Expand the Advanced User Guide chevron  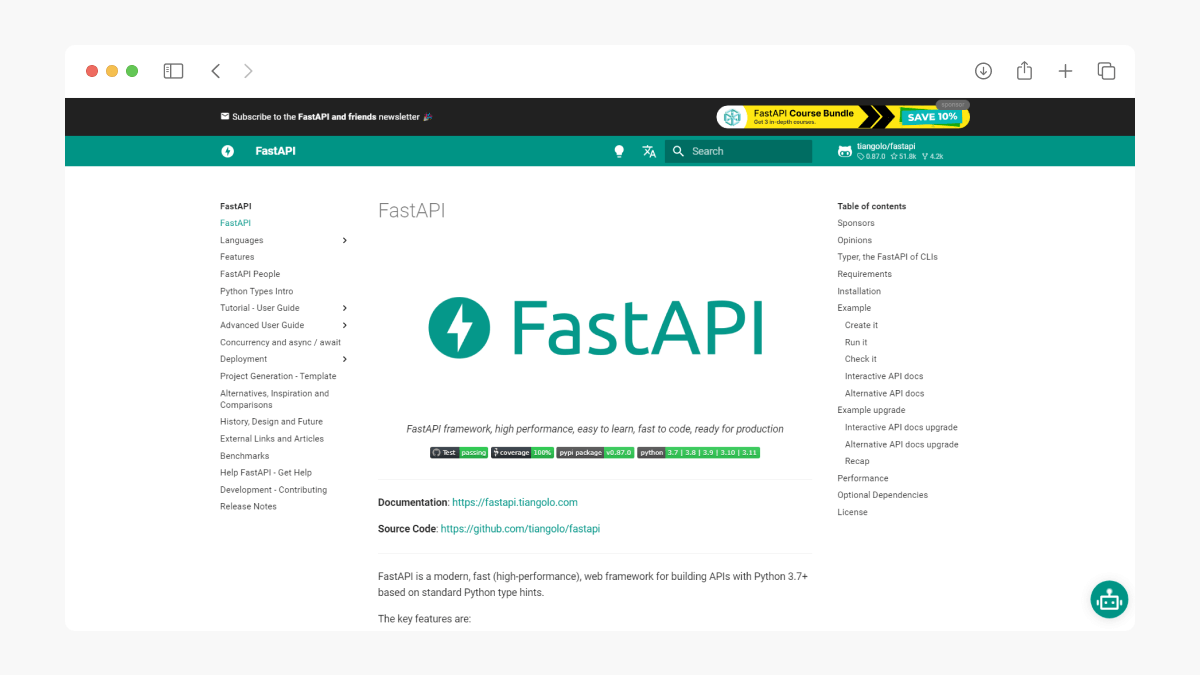tap(345, 325)
